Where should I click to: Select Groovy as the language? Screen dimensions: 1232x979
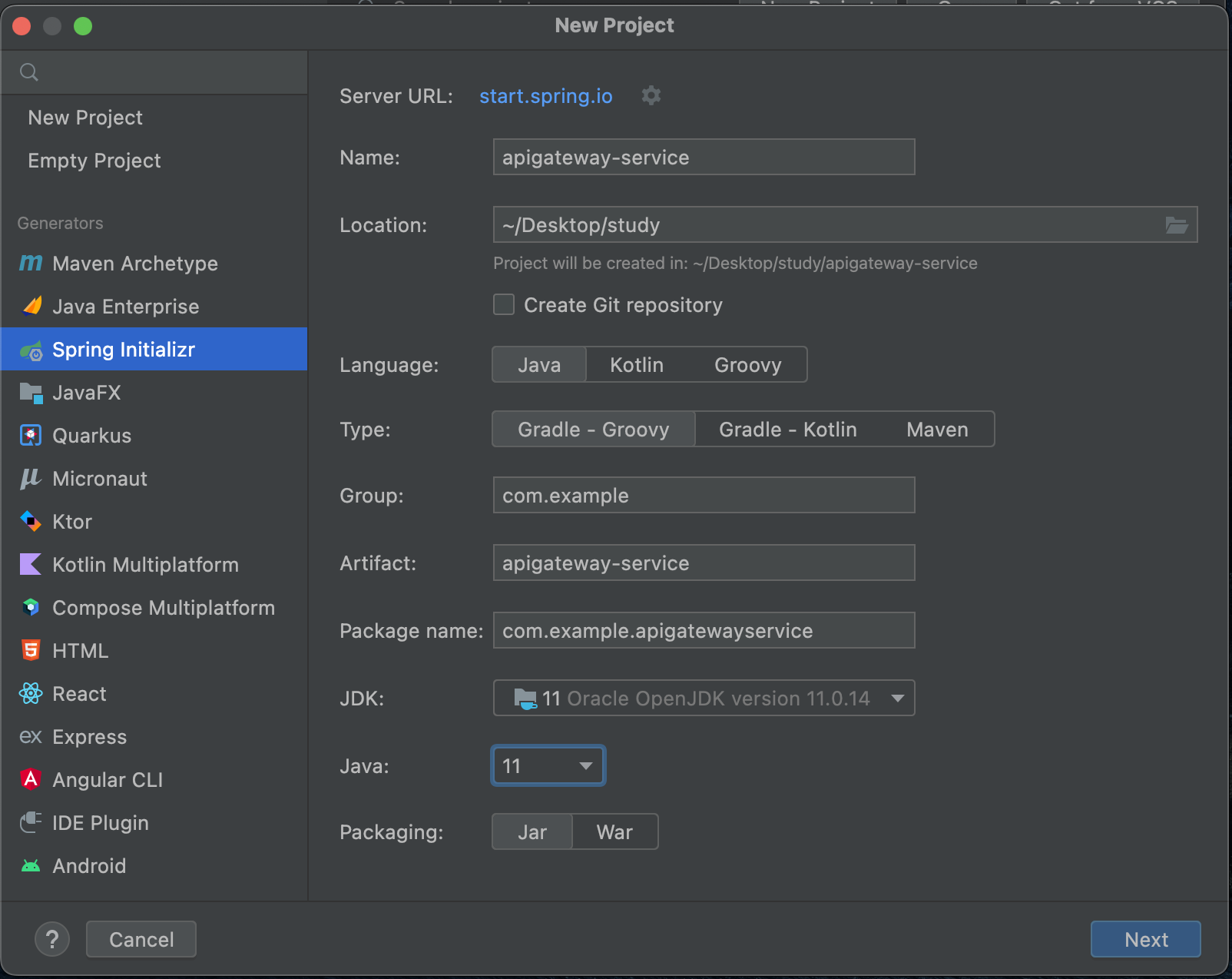748,364
